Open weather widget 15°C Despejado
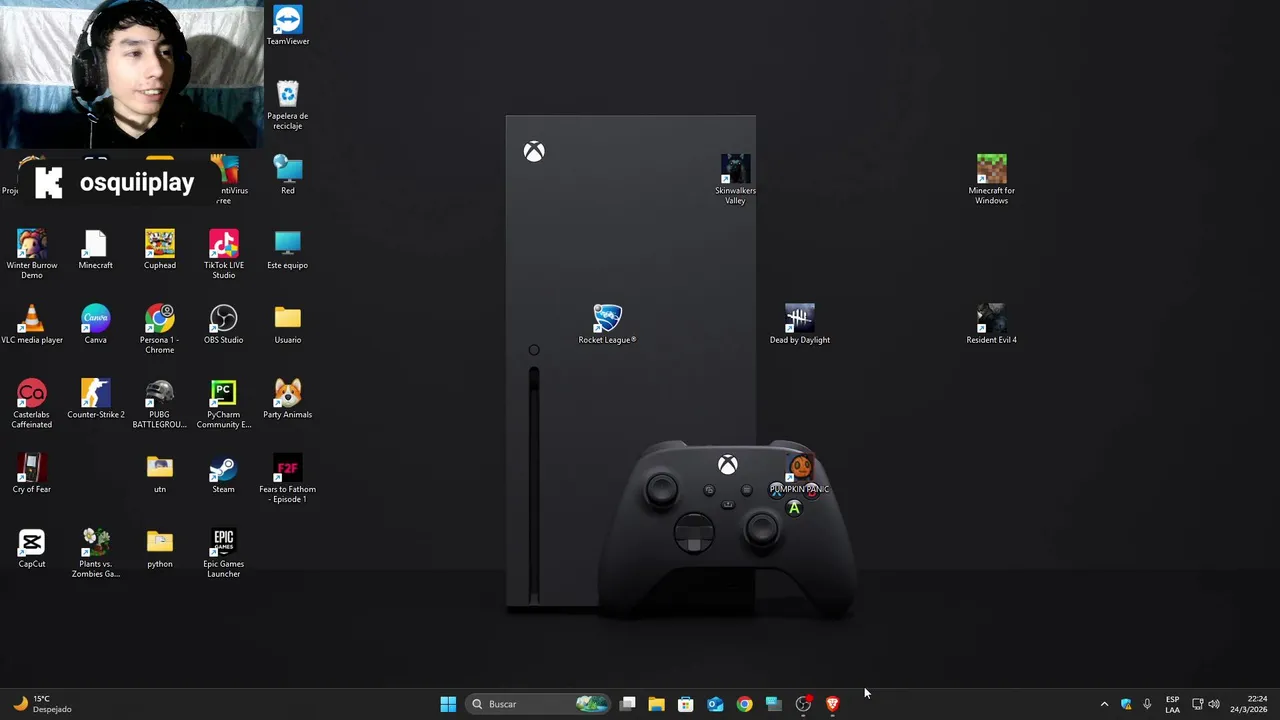This screenshot has width=1280, height=720. [41, 704]
